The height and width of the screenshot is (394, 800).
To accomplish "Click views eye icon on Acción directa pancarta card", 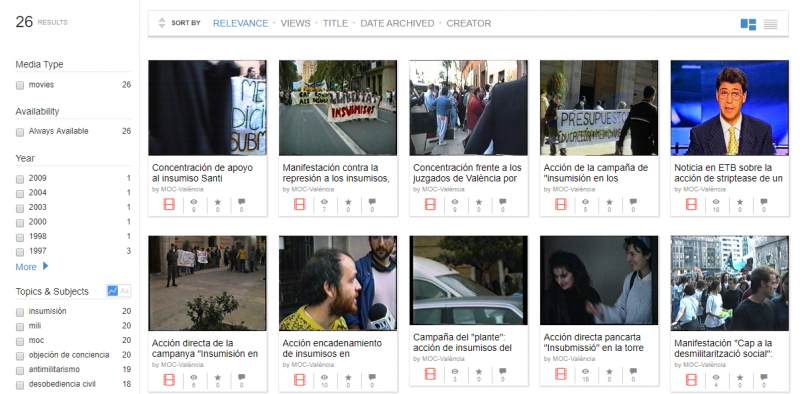I will [x=585, y=372].
